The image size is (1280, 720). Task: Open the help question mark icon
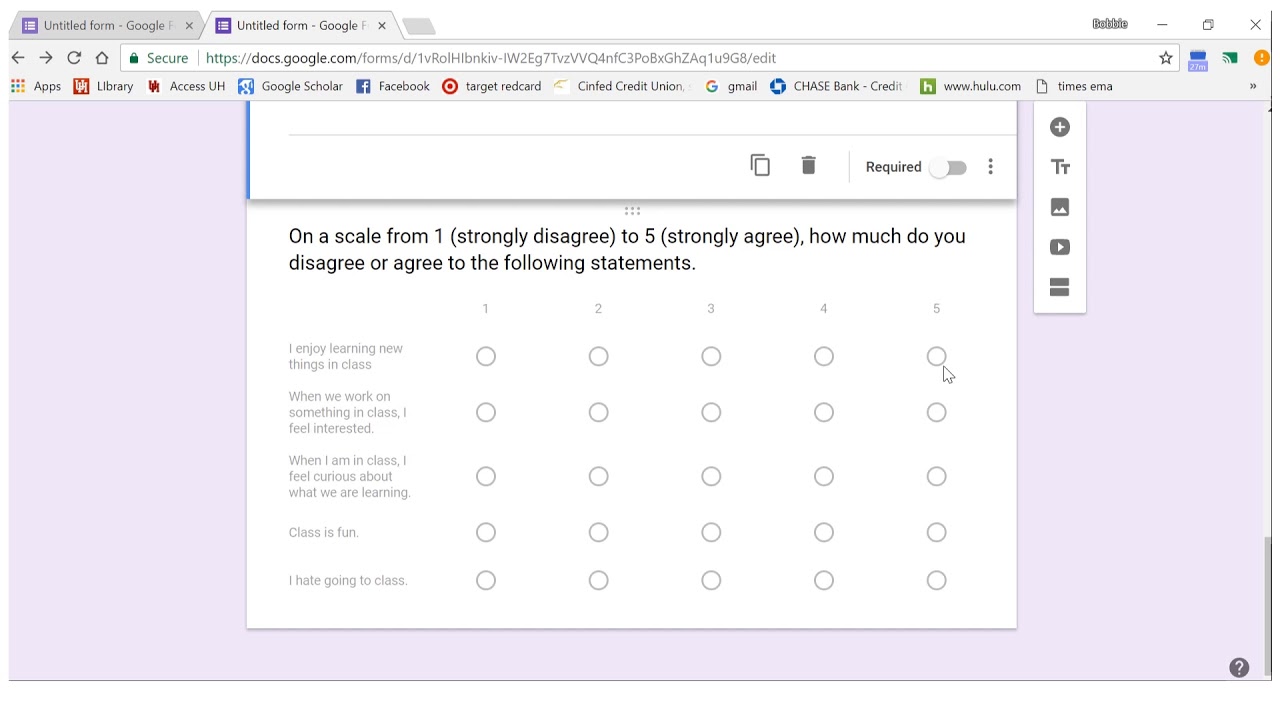click(x=1239, y=668)
